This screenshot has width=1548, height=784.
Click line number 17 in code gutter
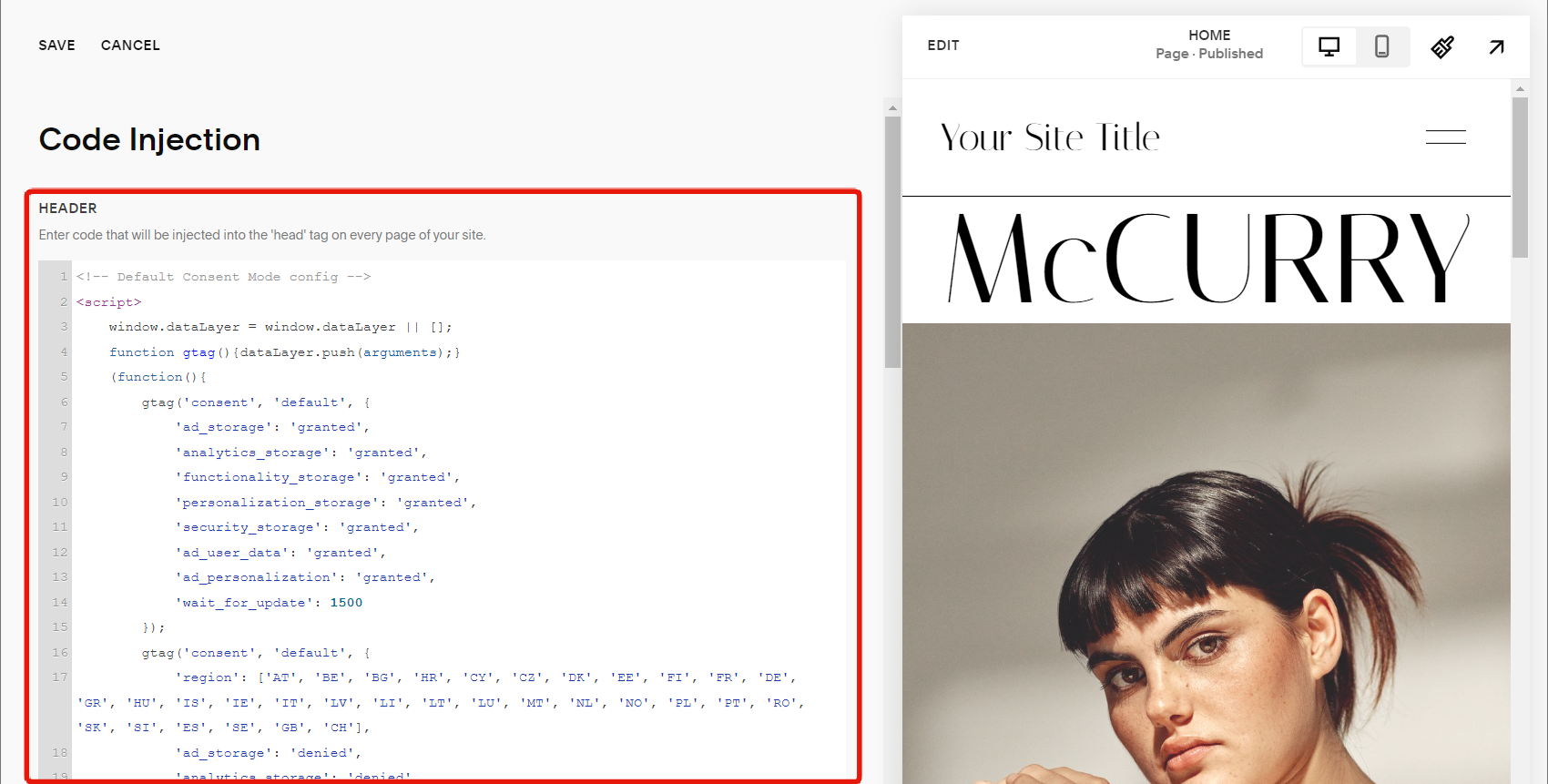[x=59, y=677]
